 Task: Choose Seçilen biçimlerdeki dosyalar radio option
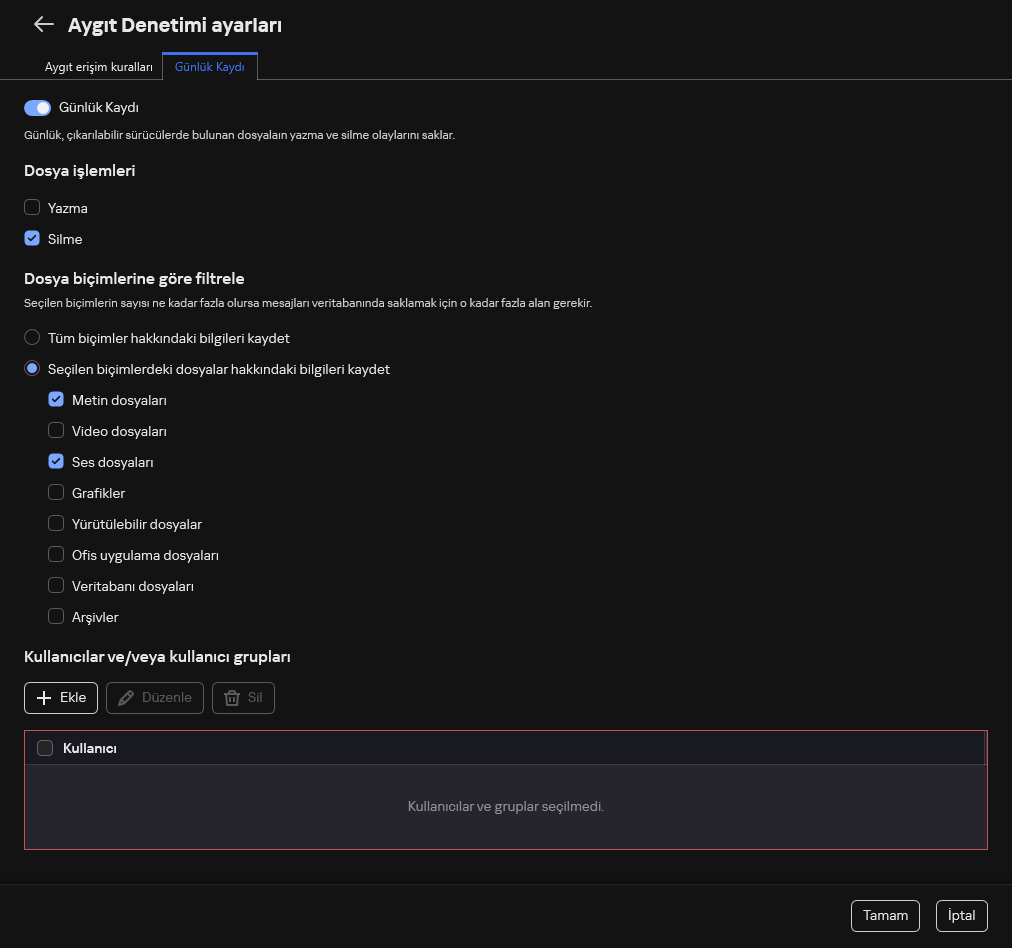pyautogui.click(x=32, y=369)
